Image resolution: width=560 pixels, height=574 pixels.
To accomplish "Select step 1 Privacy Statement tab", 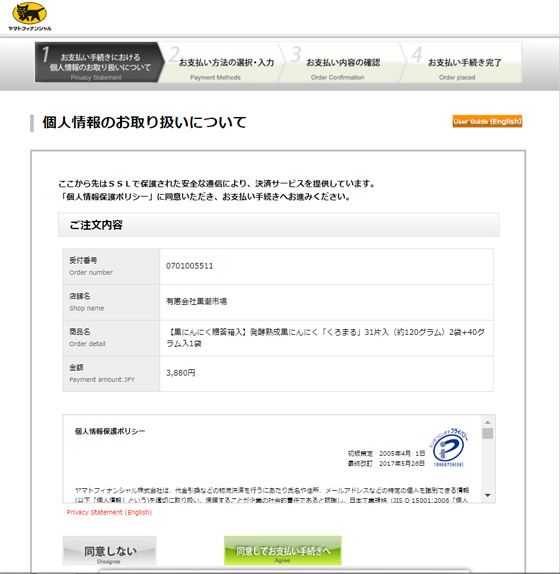I will click(99, 62).
